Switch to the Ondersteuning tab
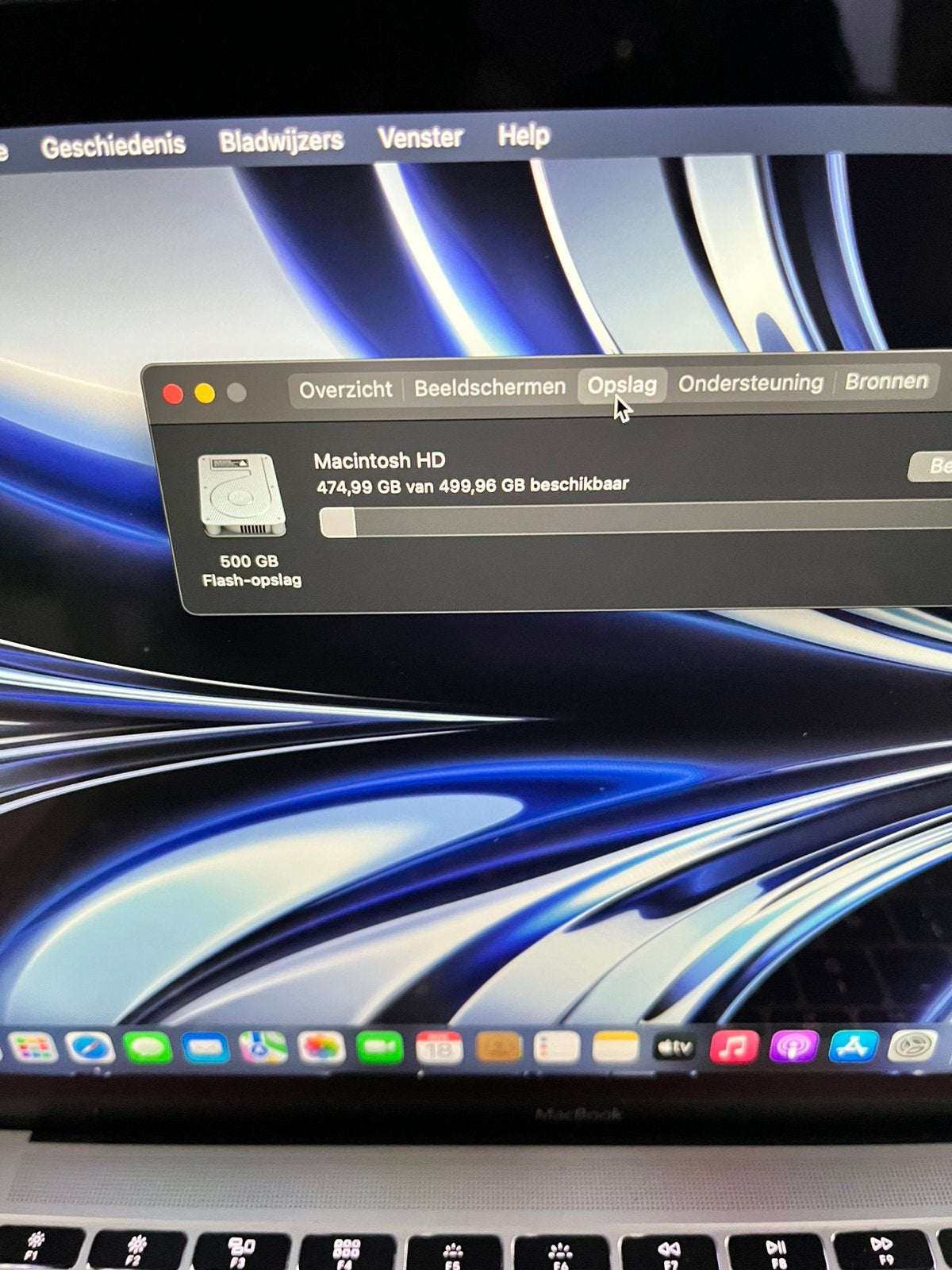Image resolution: width=952 pixels, height=1270 pixels. pos(750,383)
